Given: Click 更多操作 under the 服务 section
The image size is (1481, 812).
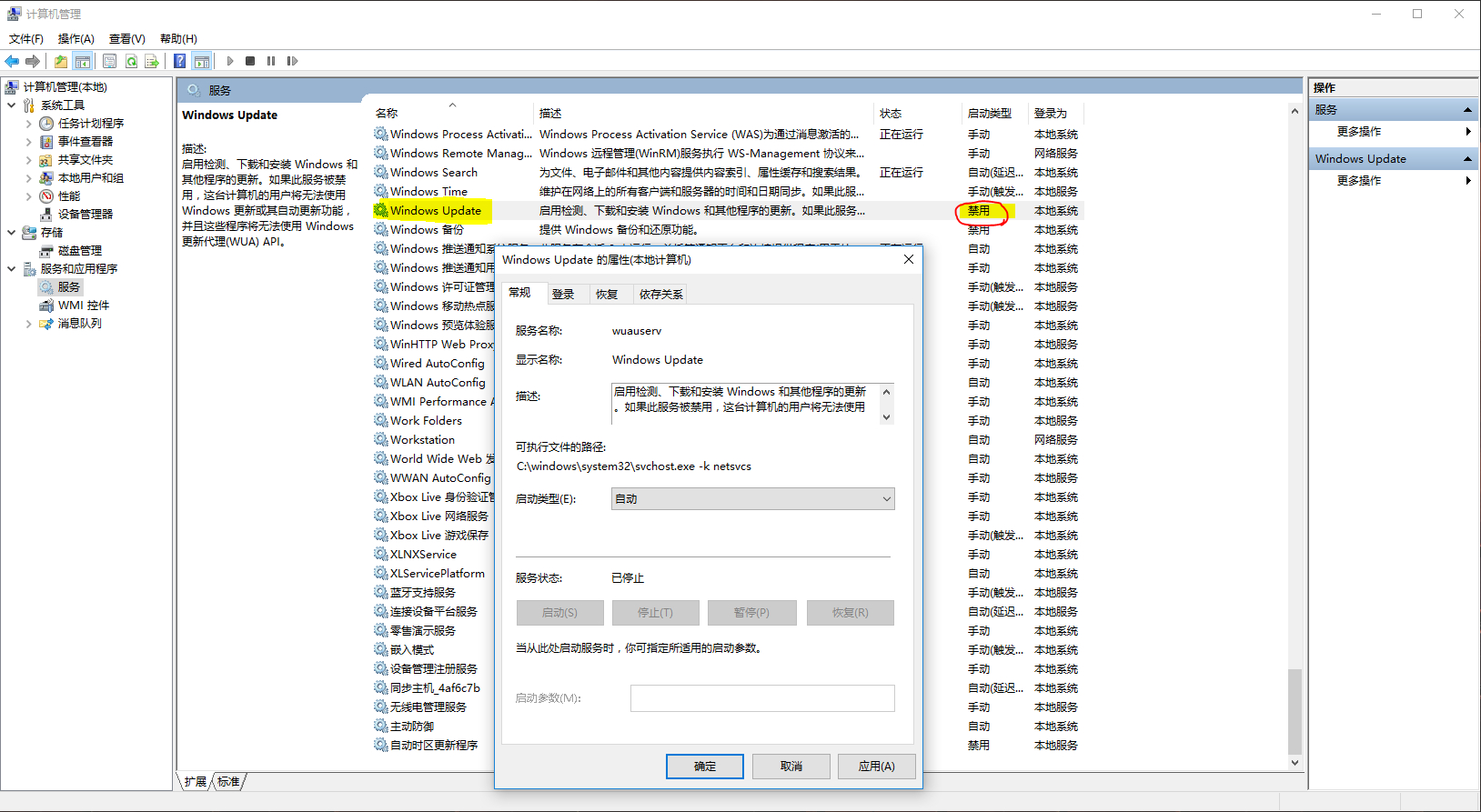Looking at the screenshot, I should pyautogui.click(x=1359, y=132).
